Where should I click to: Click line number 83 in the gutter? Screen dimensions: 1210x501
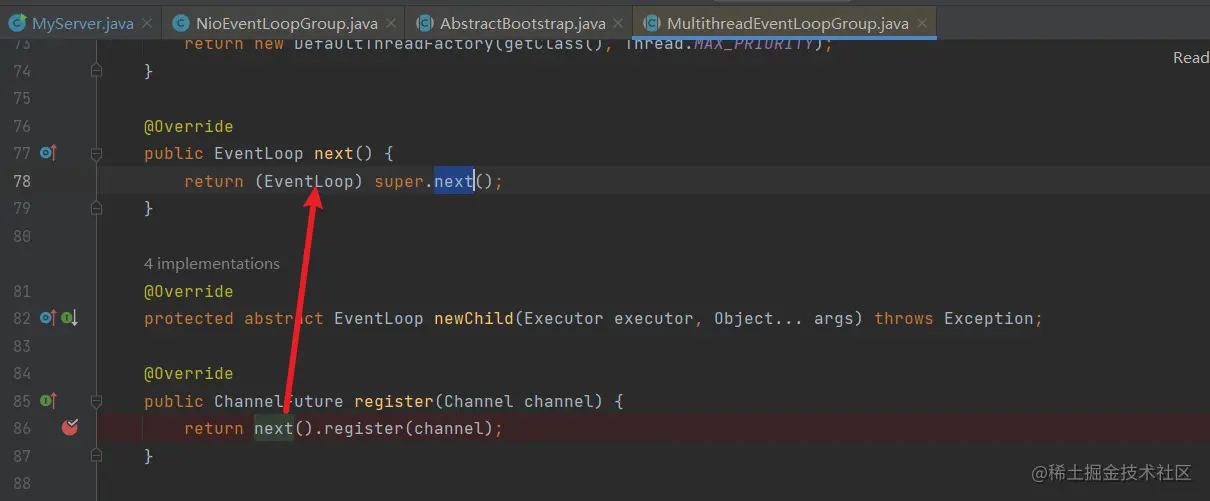pyautogui.click(x=21, y=346)
